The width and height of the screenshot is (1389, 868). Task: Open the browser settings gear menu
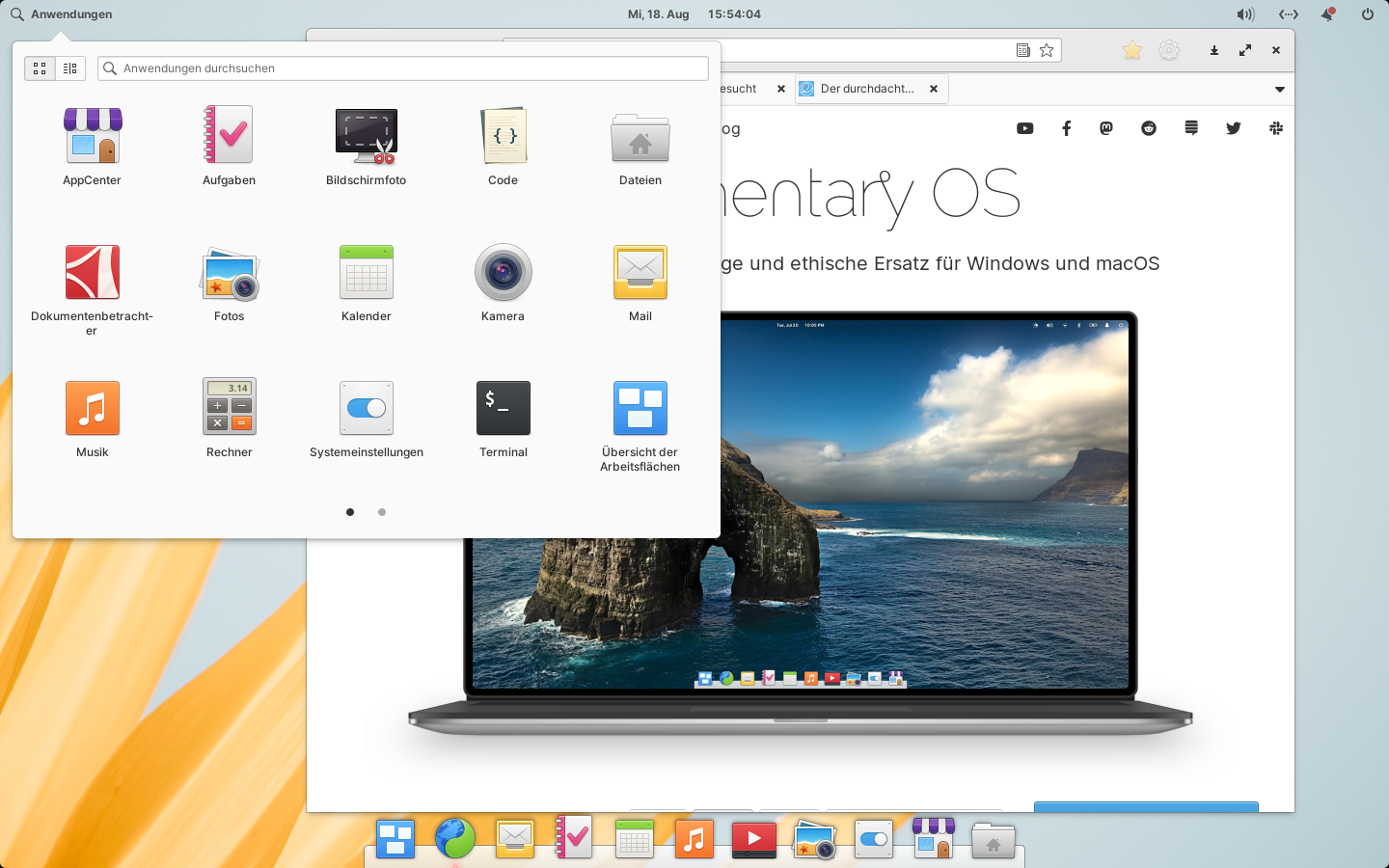coord(1169,50)
